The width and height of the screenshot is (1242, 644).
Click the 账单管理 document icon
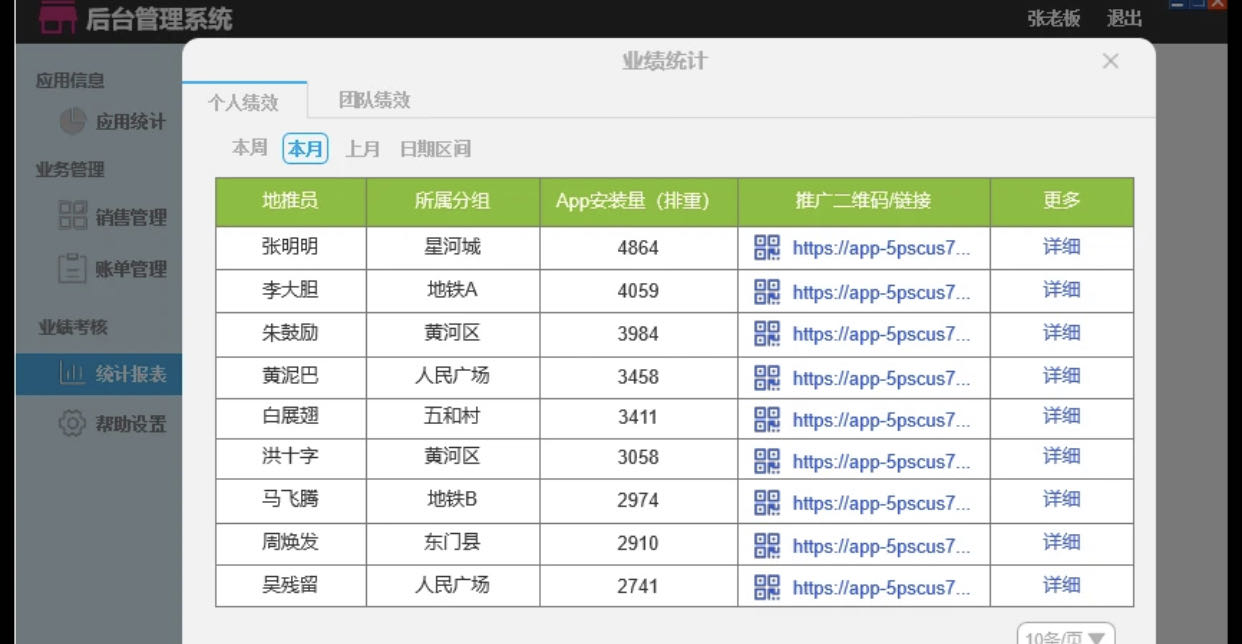[x=72, y=268]
